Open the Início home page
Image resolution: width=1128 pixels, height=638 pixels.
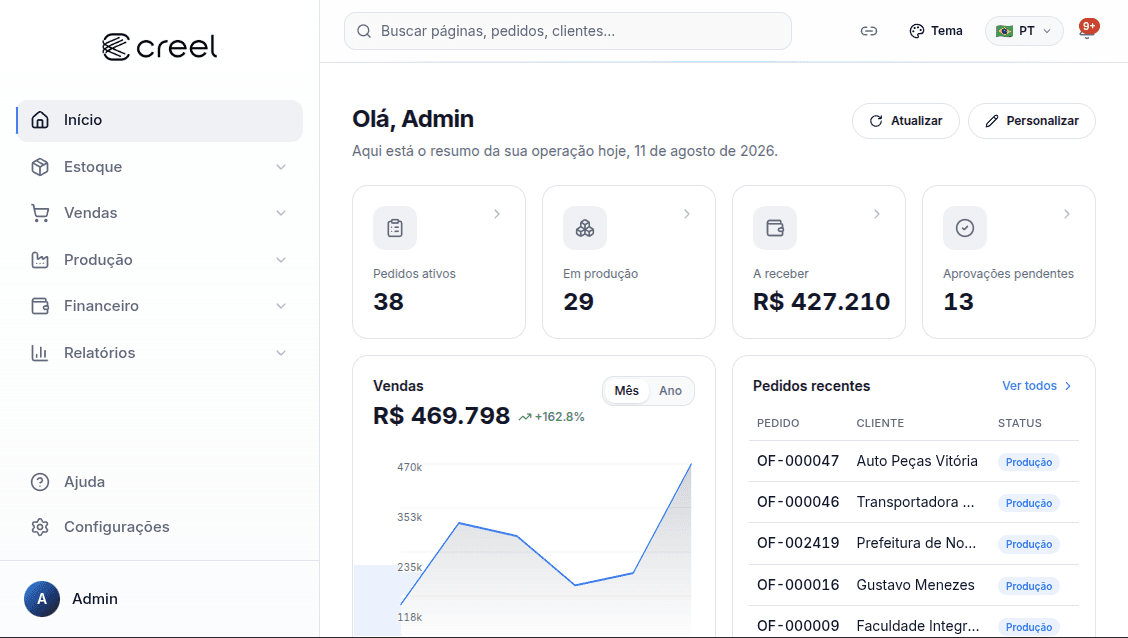160,120
